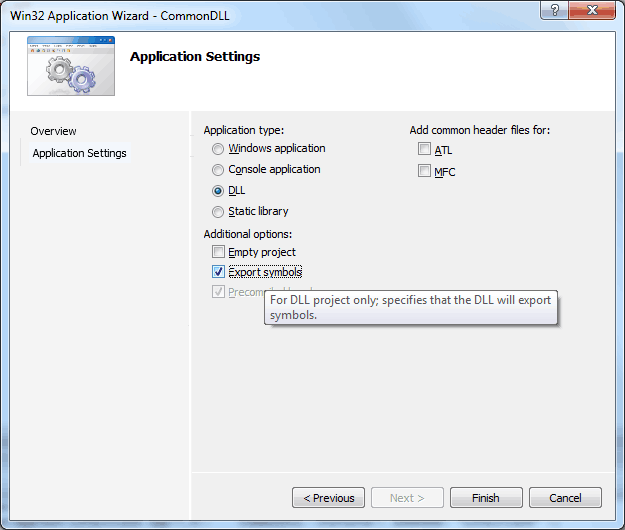Close the wizard with the red X
This screenshot has height=530, width=625.
pyautogui.click(x=592, y=10)
